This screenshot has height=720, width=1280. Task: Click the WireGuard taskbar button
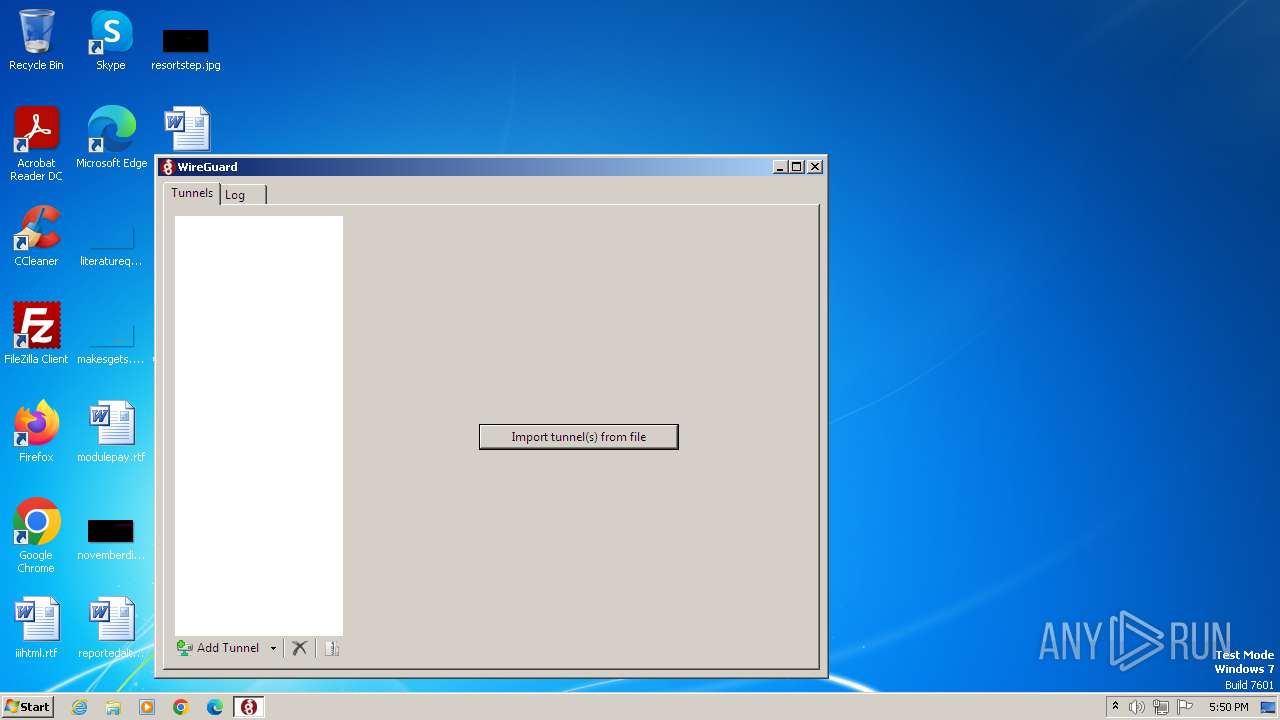(x=249, y=707)
